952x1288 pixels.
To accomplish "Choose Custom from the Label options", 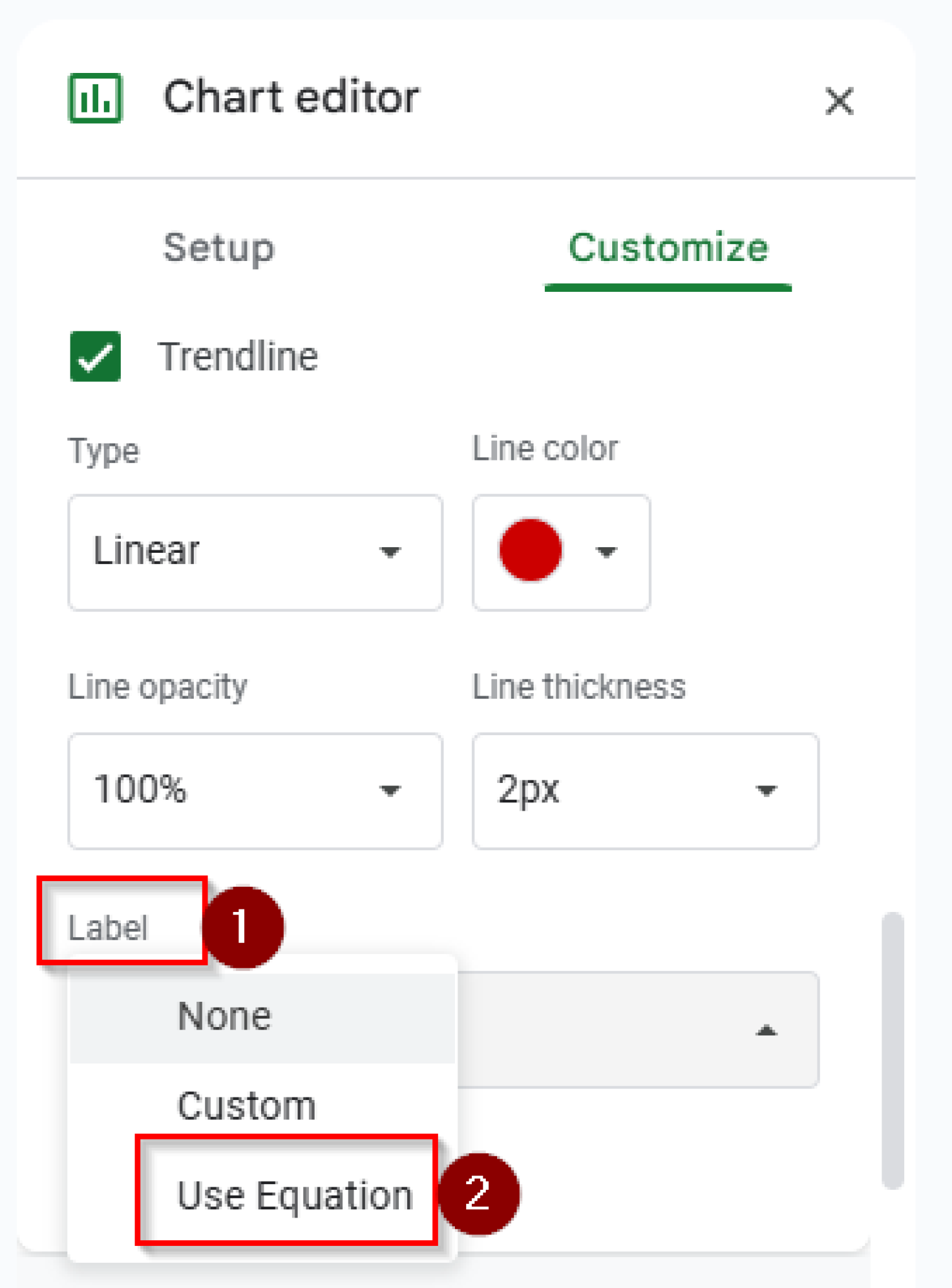I will click(x=246, y=1106).
